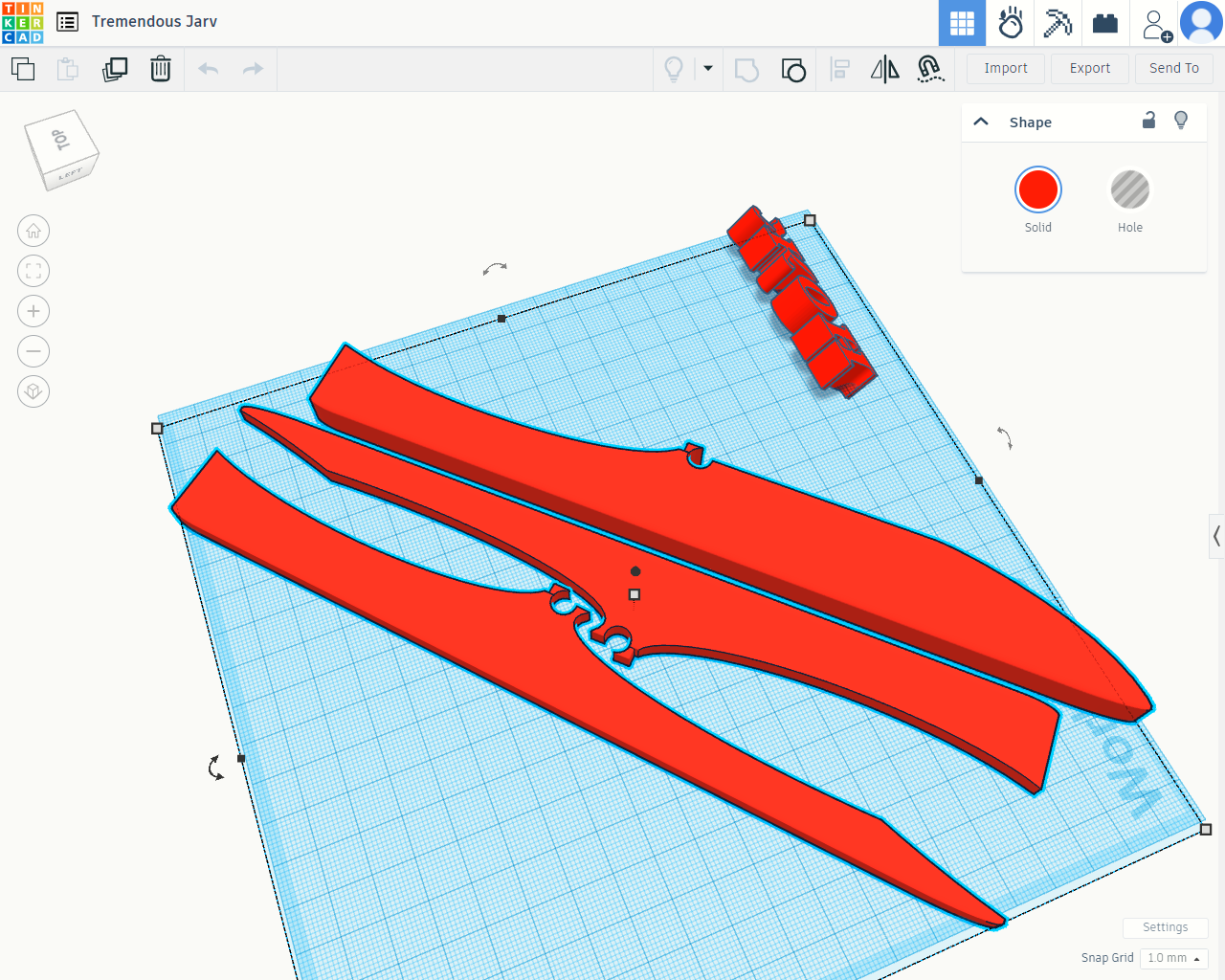The width and height of the screenshot is (1225, 980).
Task: Invite a collaborator with add-person icon
Action: click(1156, 25)
